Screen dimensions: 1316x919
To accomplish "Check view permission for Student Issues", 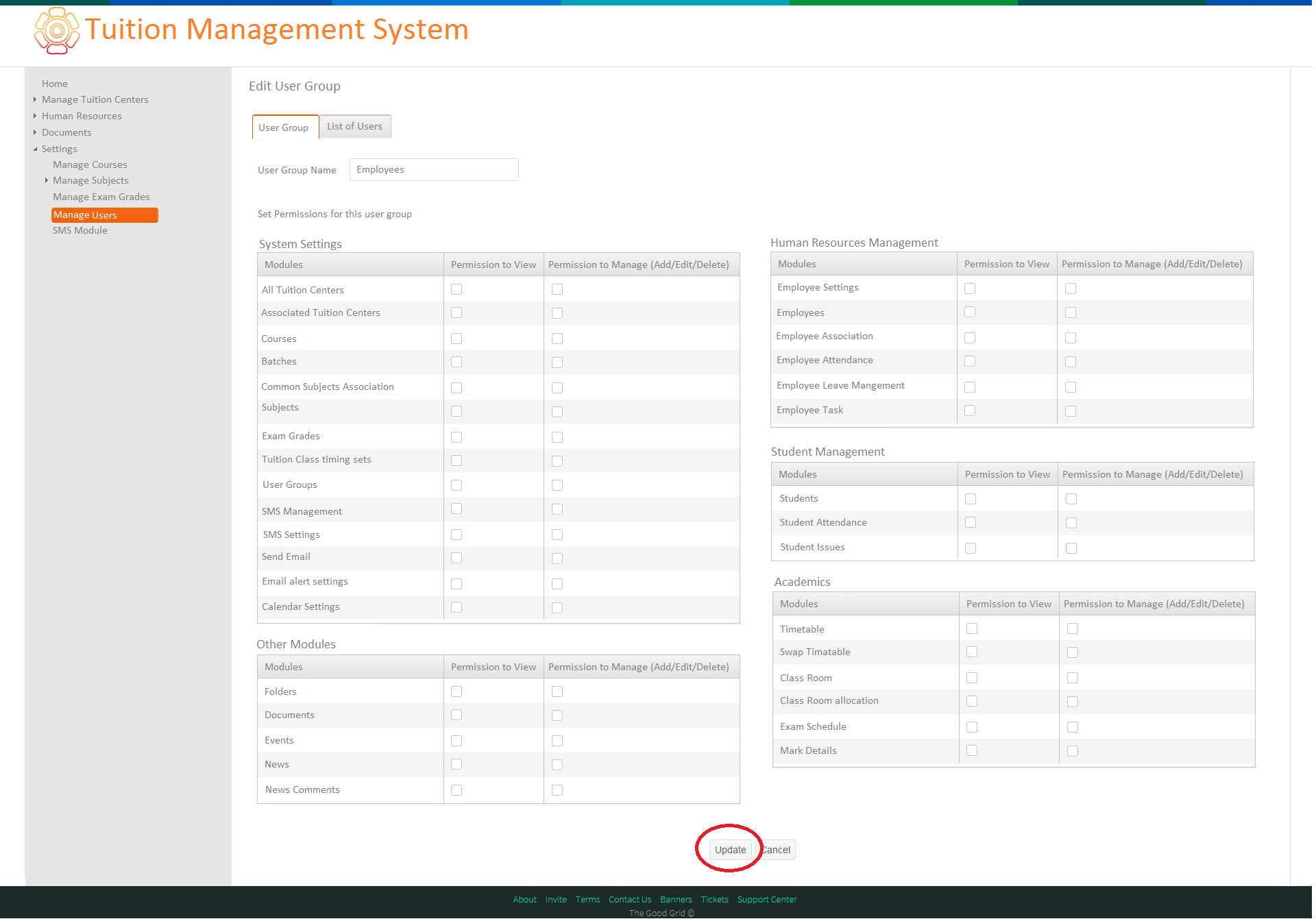I will point(971,549).
